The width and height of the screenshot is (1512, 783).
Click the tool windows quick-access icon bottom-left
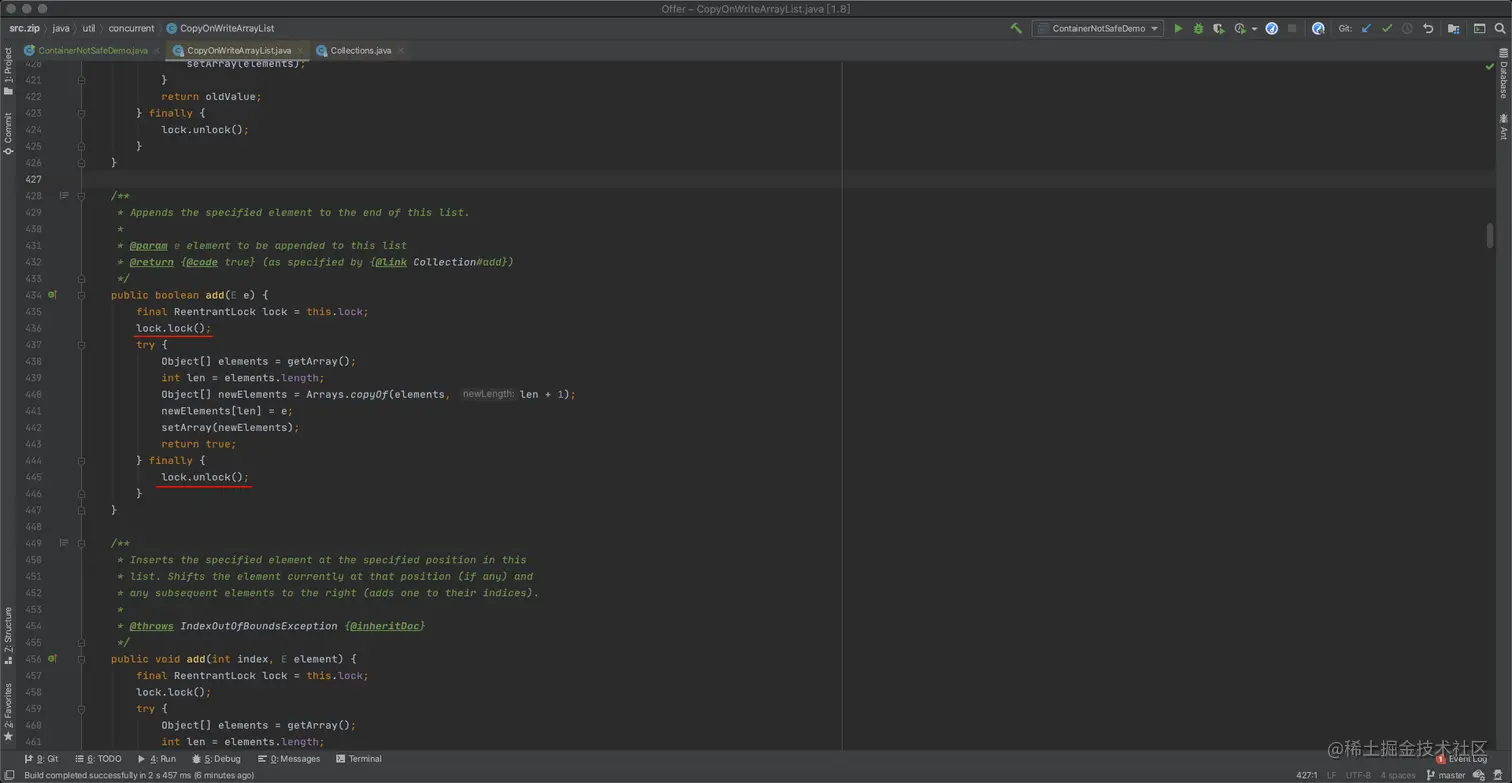click(9, 775)
